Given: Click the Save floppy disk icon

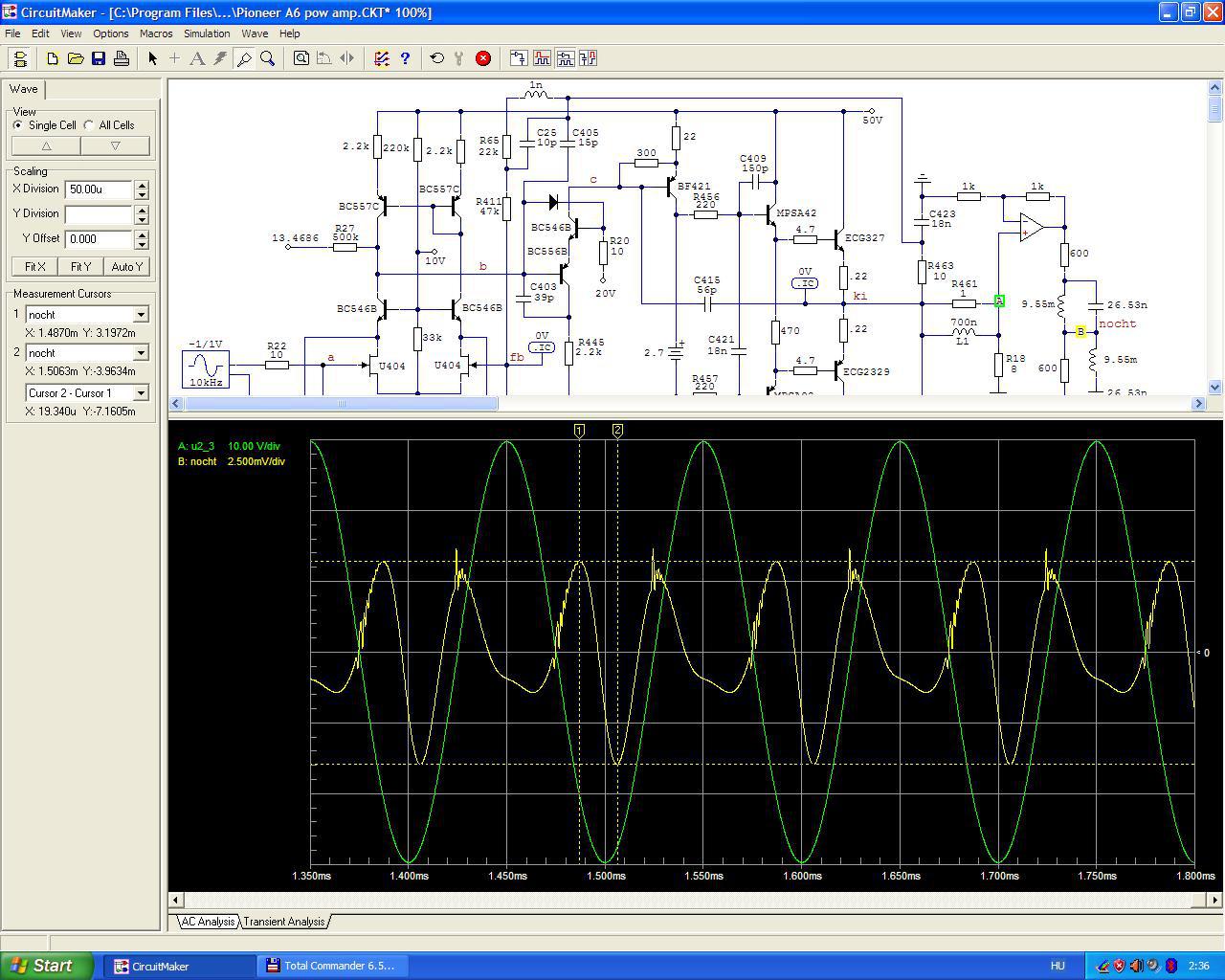Looking at the screenshot, I should point(99,58).
